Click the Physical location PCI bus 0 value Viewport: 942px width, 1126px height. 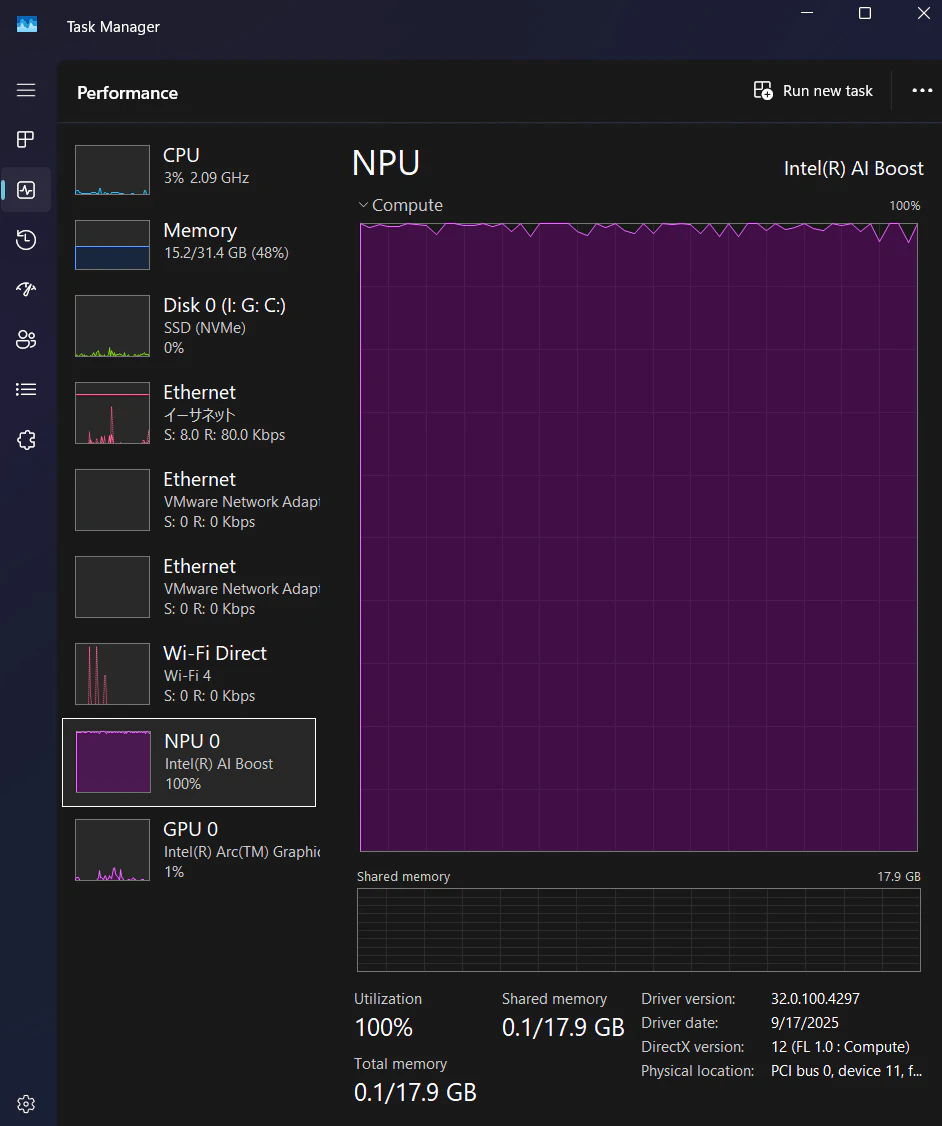(x=846, y=1070)
